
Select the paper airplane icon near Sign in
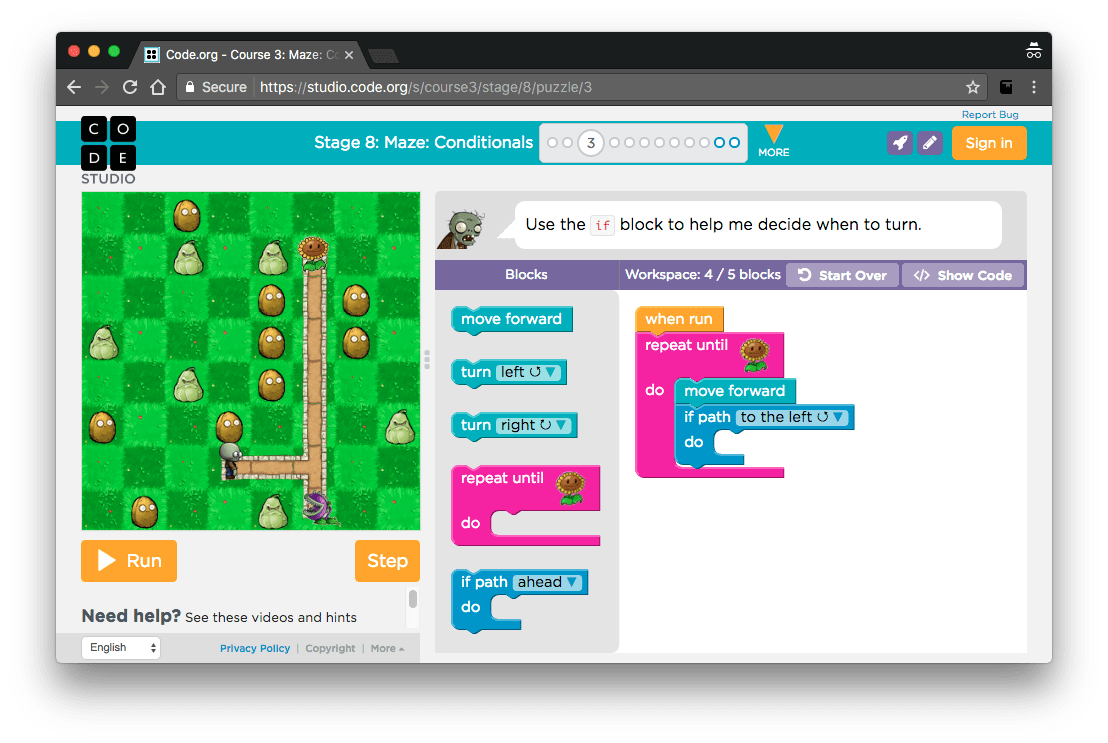899,143
